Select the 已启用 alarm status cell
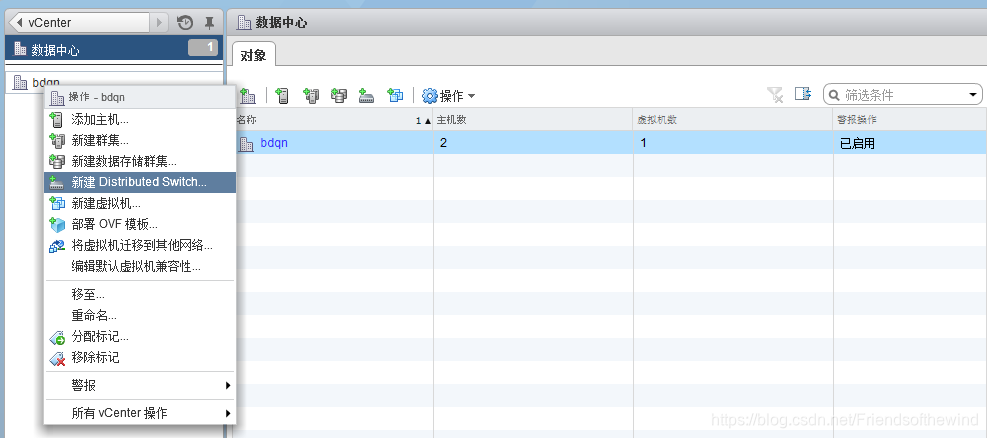 point(910,143)
